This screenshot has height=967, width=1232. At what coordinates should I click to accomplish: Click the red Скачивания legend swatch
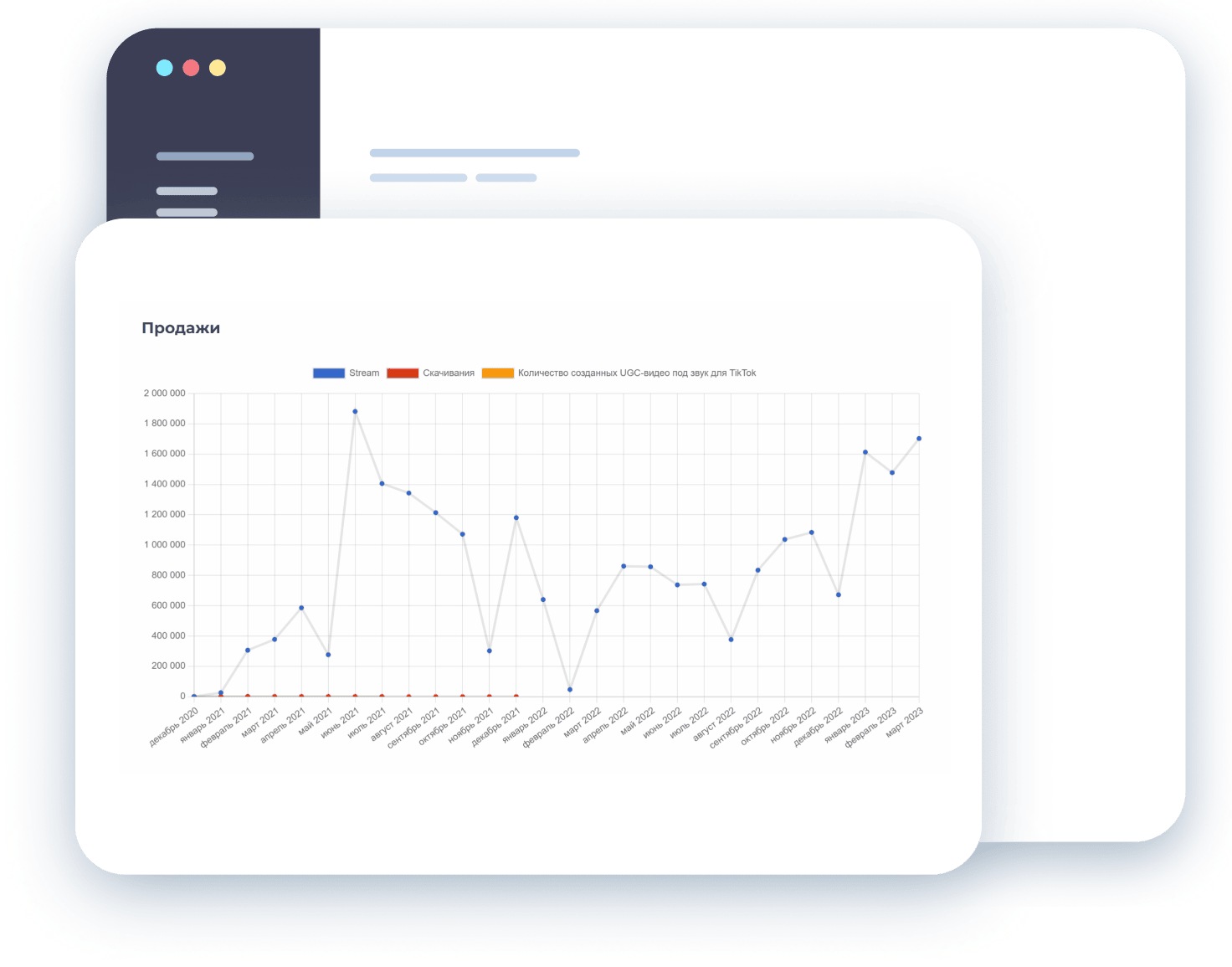[403, 373]
